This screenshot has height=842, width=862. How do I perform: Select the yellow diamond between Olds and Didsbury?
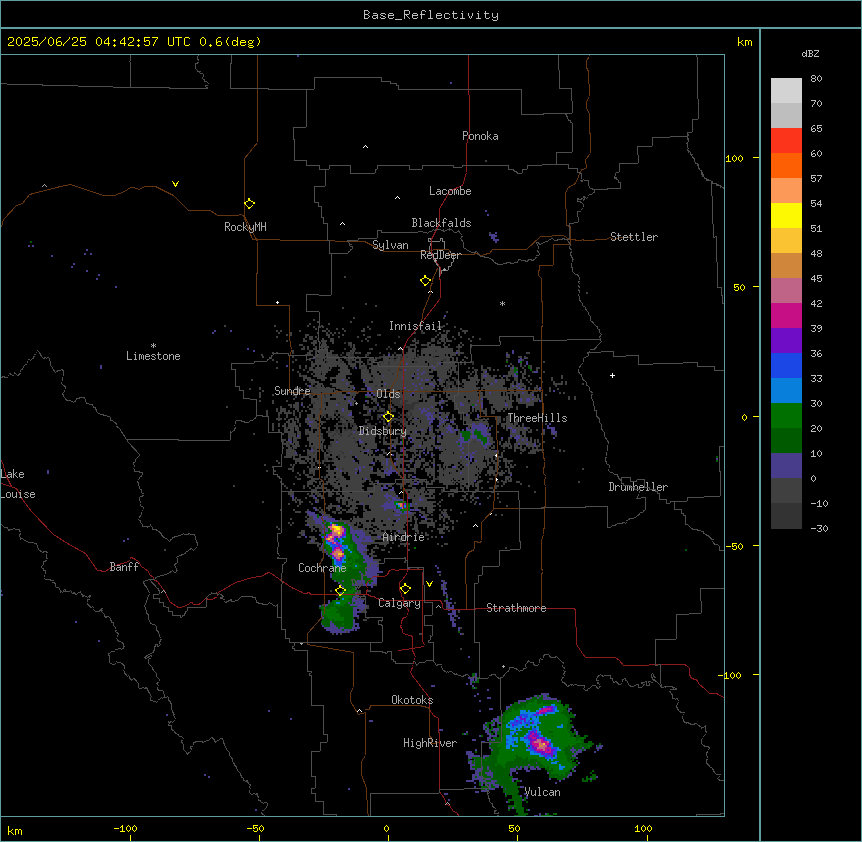389,417
